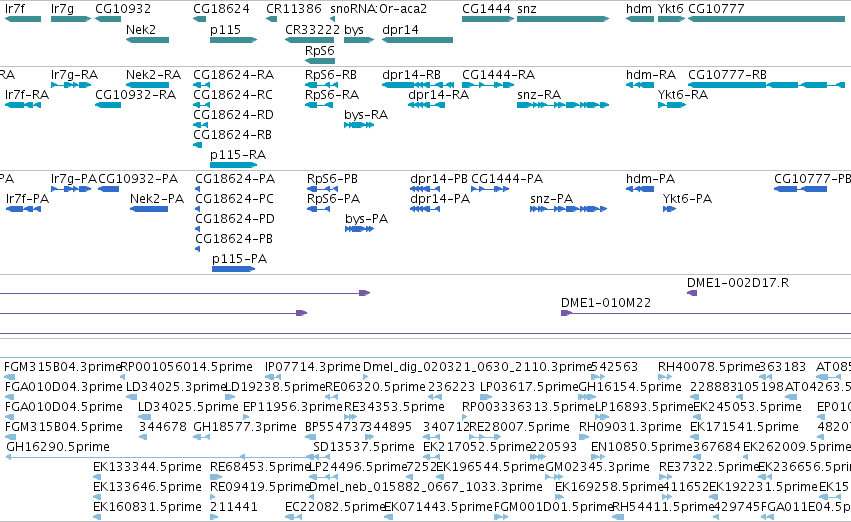Select the CR11386 gene label
851x522 pixels.
tap(294, 9)
